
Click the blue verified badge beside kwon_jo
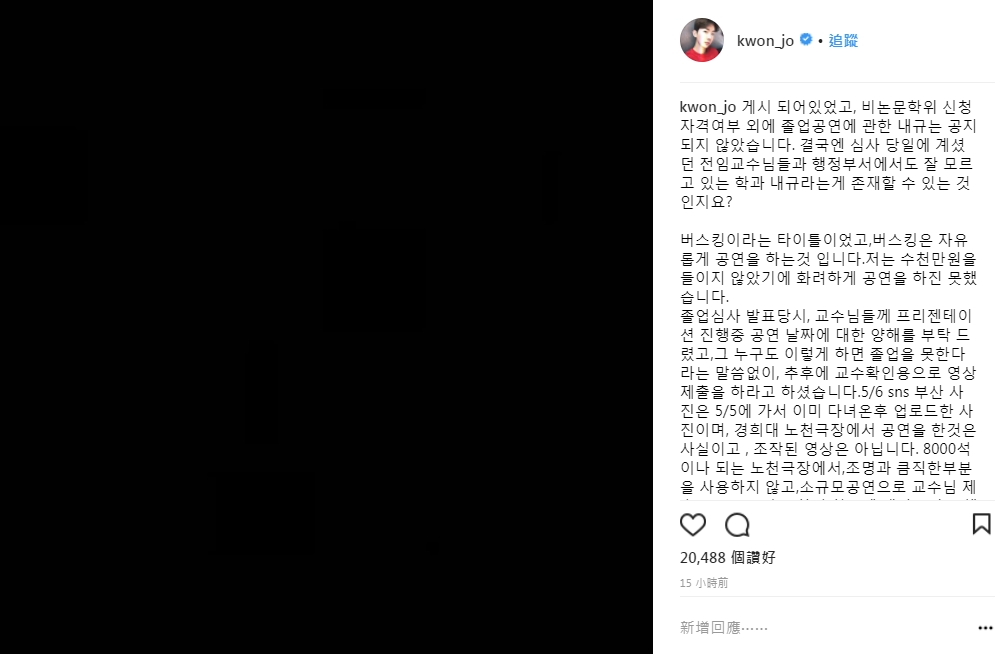(x=806, y=40)
